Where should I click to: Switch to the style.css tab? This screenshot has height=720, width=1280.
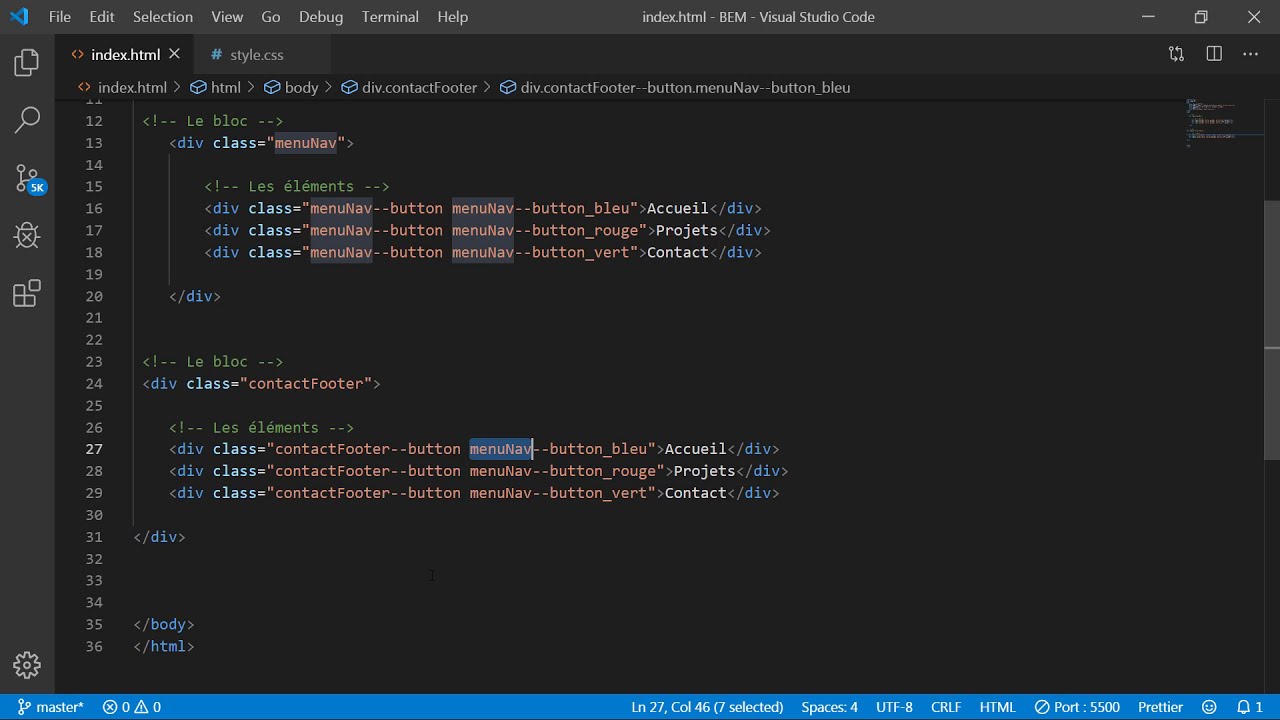click(256, 55)
